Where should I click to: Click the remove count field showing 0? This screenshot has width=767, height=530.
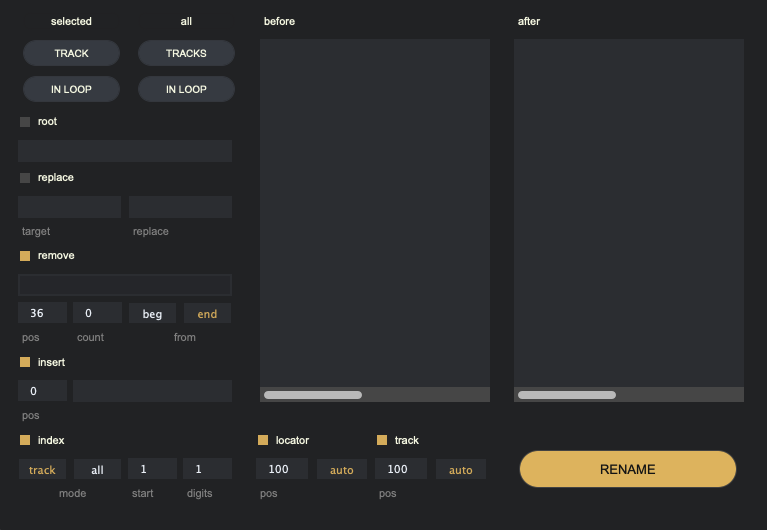pyautogui.click(x=97, y=313)
